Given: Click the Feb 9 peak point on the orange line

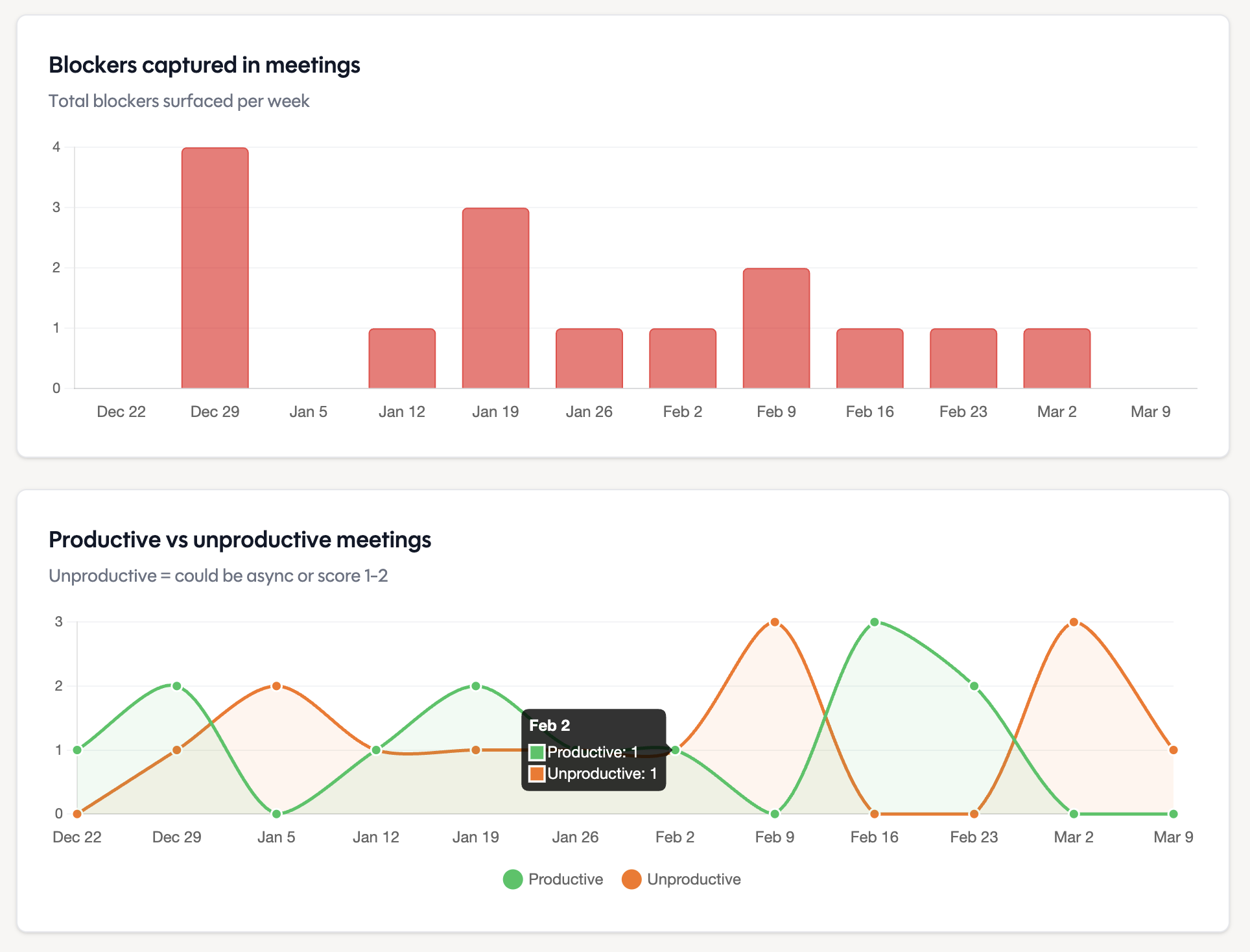Looking at the screenshot, I should pos(775,621).
